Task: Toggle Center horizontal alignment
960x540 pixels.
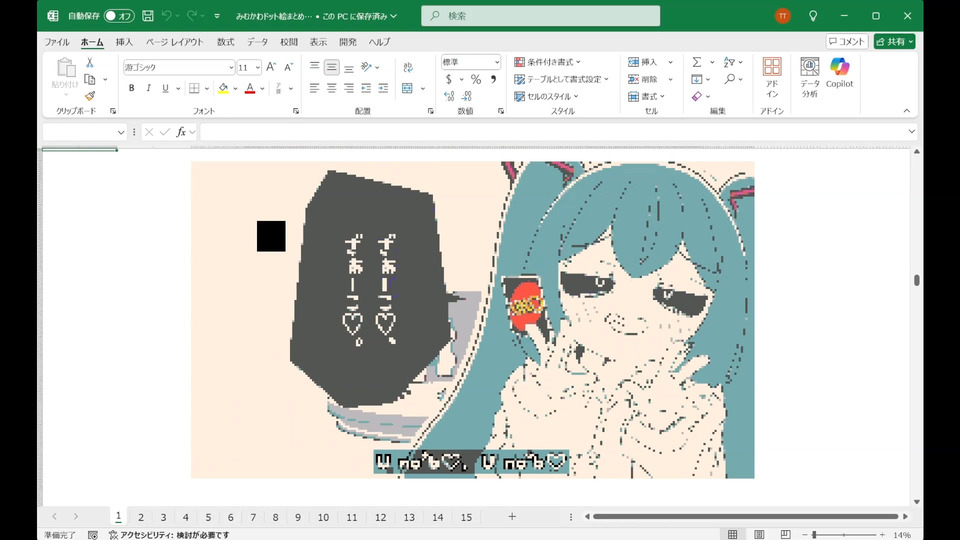Action: click(331, 89)
